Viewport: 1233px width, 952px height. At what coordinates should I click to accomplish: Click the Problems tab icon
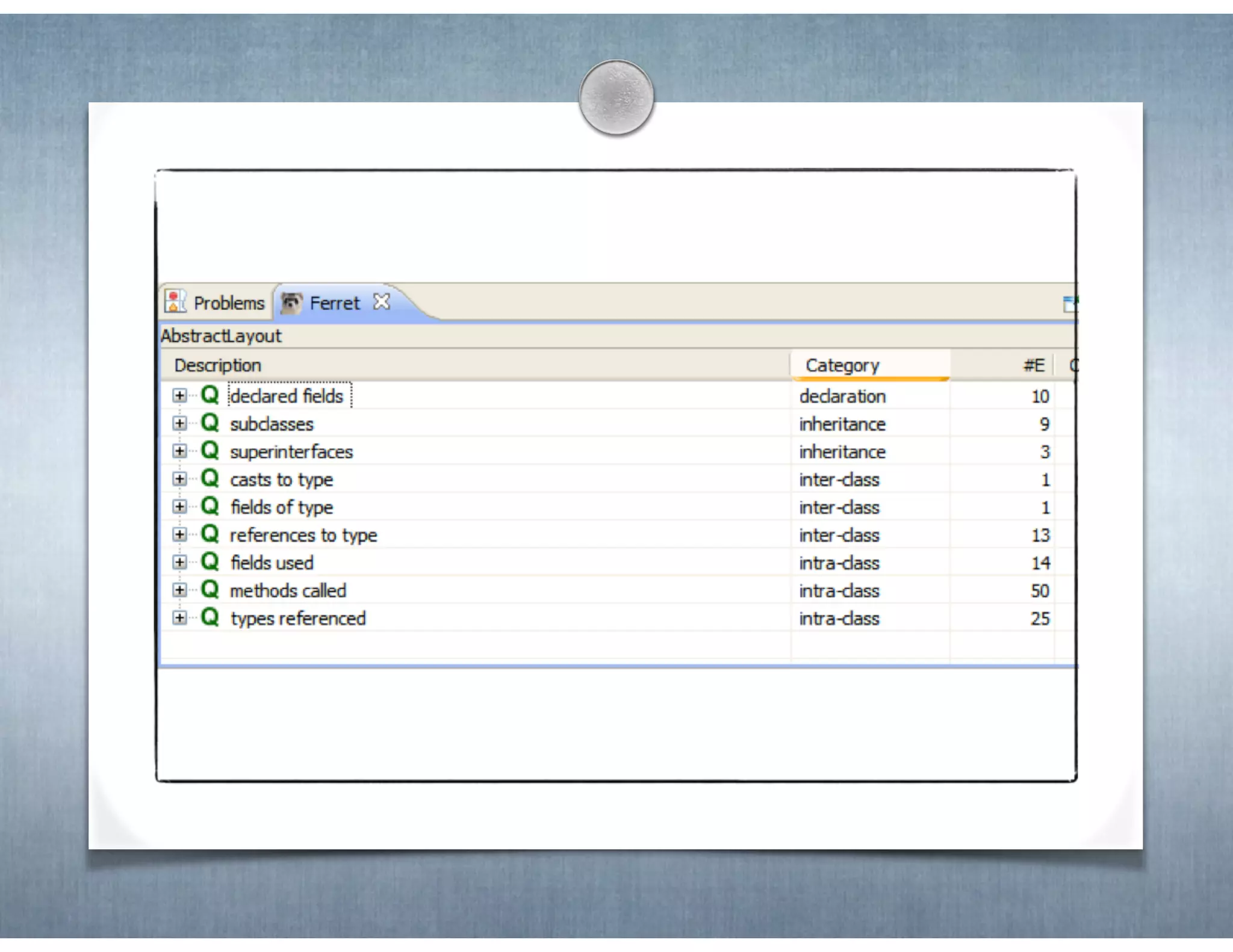[x=175, y=301]
